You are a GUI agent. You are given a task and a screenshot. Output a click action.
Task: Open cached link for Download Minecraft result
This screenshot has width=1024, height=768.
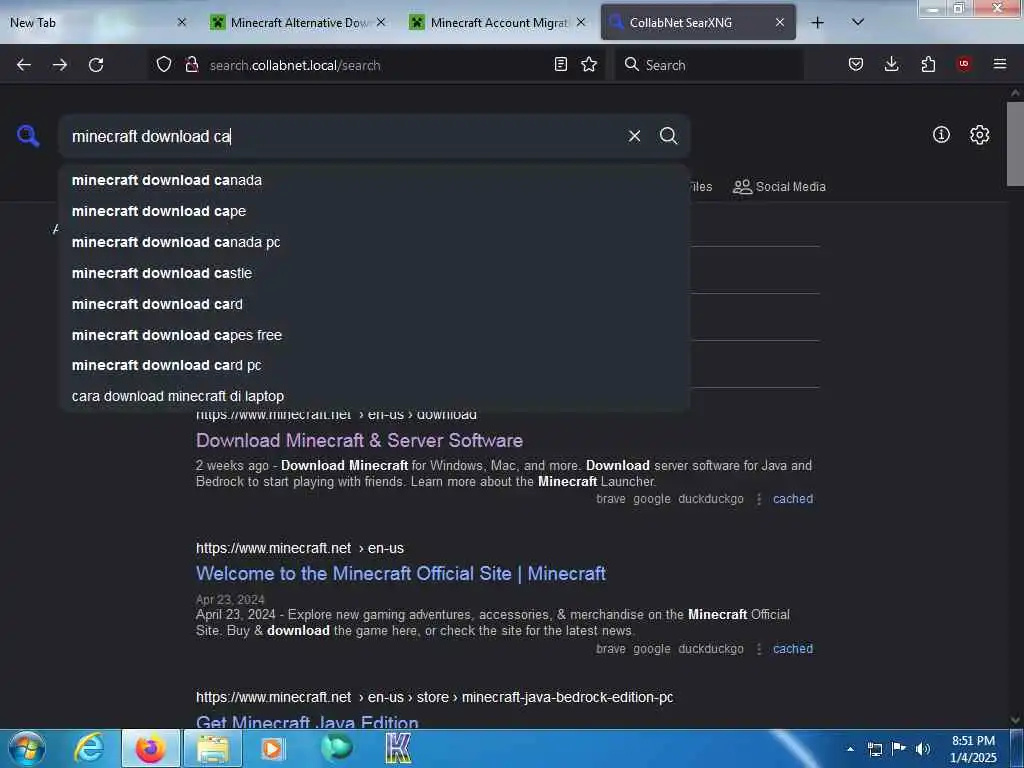(x=793, y=499)
